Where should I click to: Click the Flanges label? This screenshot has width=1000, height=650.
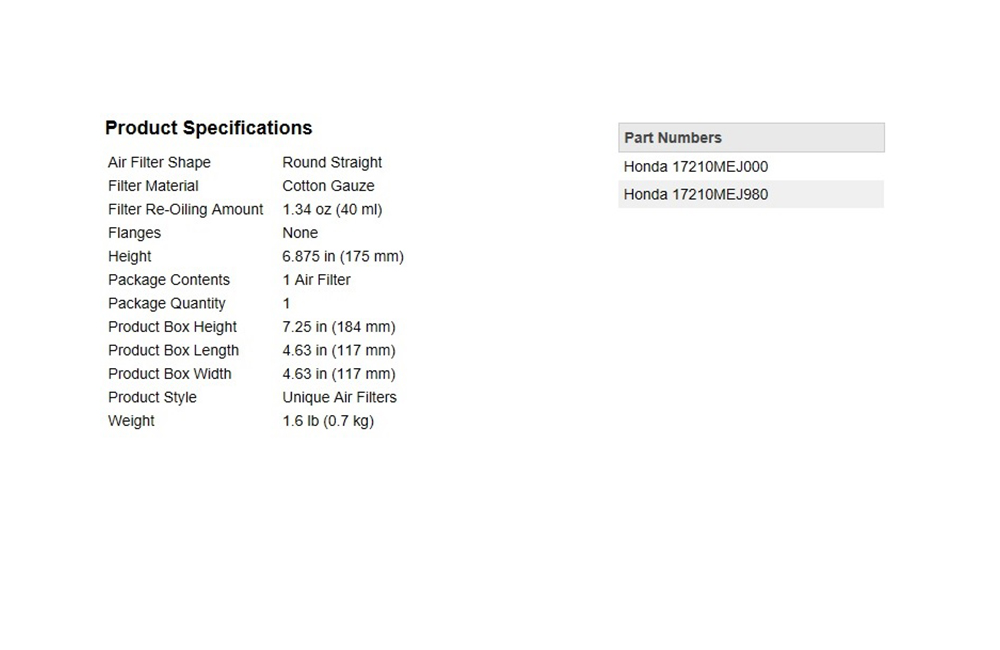(134, 233)
